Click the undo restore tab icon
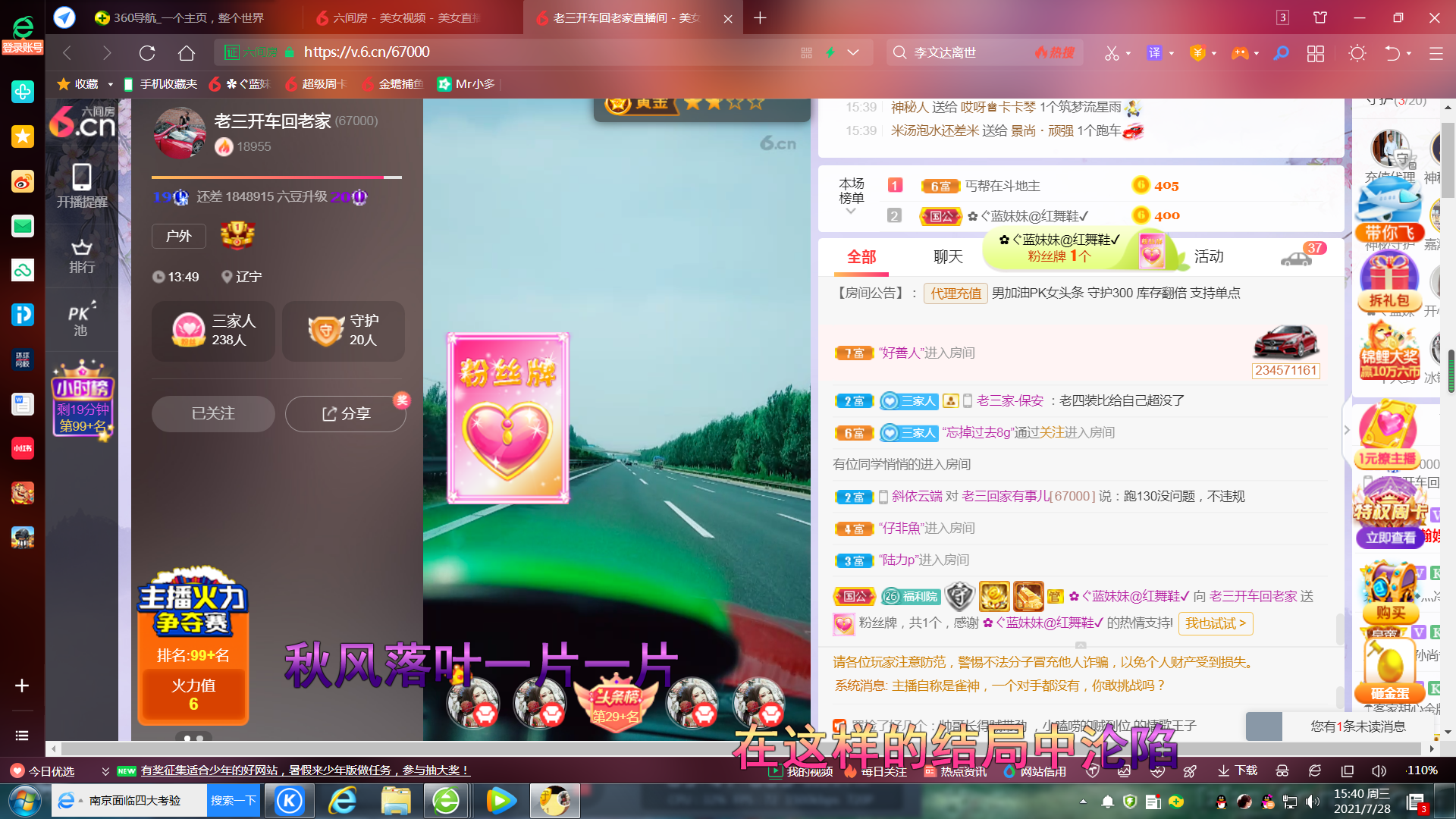The image size is (1456, 819). tap(1392, 52)
